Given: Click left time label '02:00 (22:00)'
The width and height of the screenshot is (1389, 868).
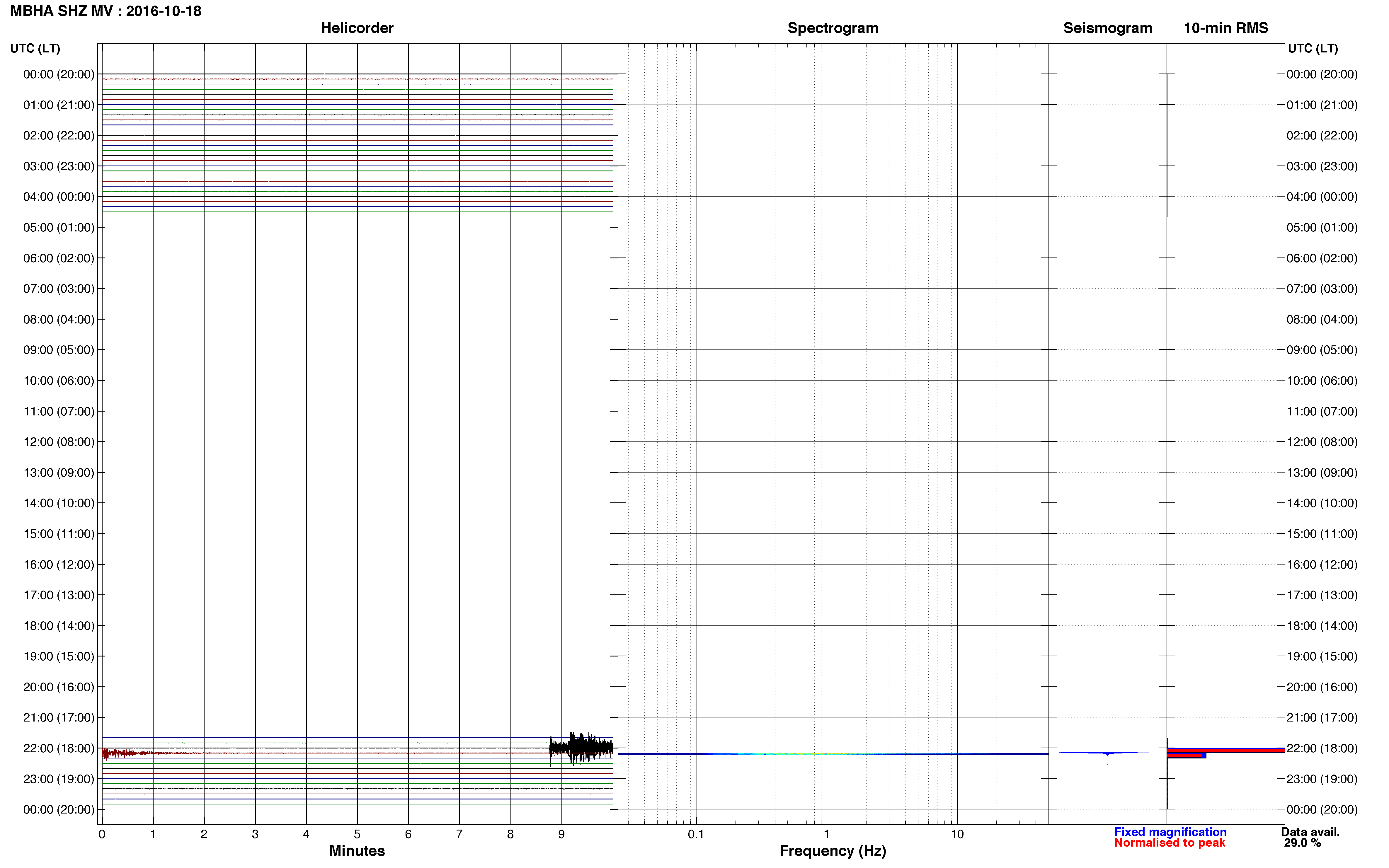Looking at the screenshot, I should click(x=59, y=135).
